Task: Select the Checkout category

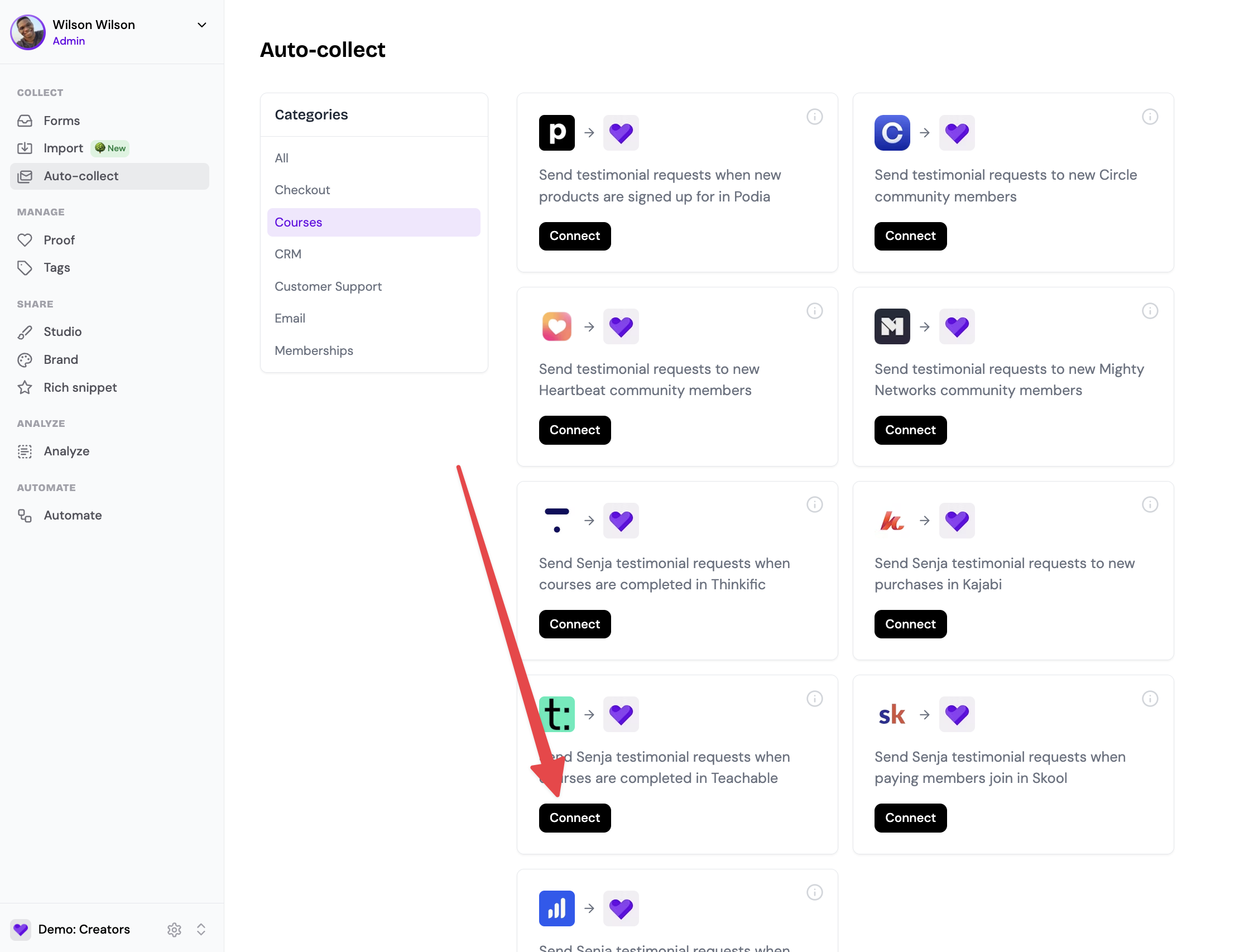Action: pyautogui.click(x=373, y=190)
